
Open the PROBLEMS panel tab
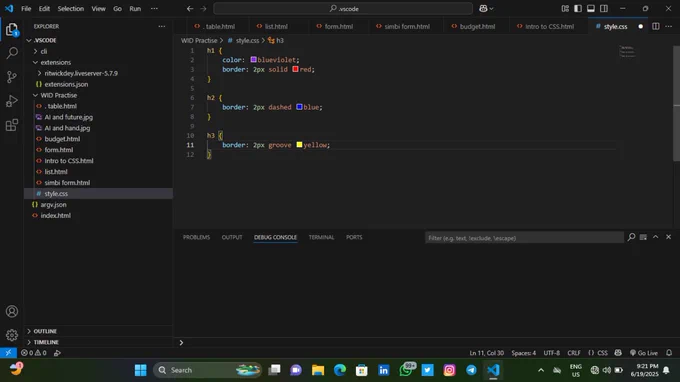pyautogui.click(x=196, y=237)
